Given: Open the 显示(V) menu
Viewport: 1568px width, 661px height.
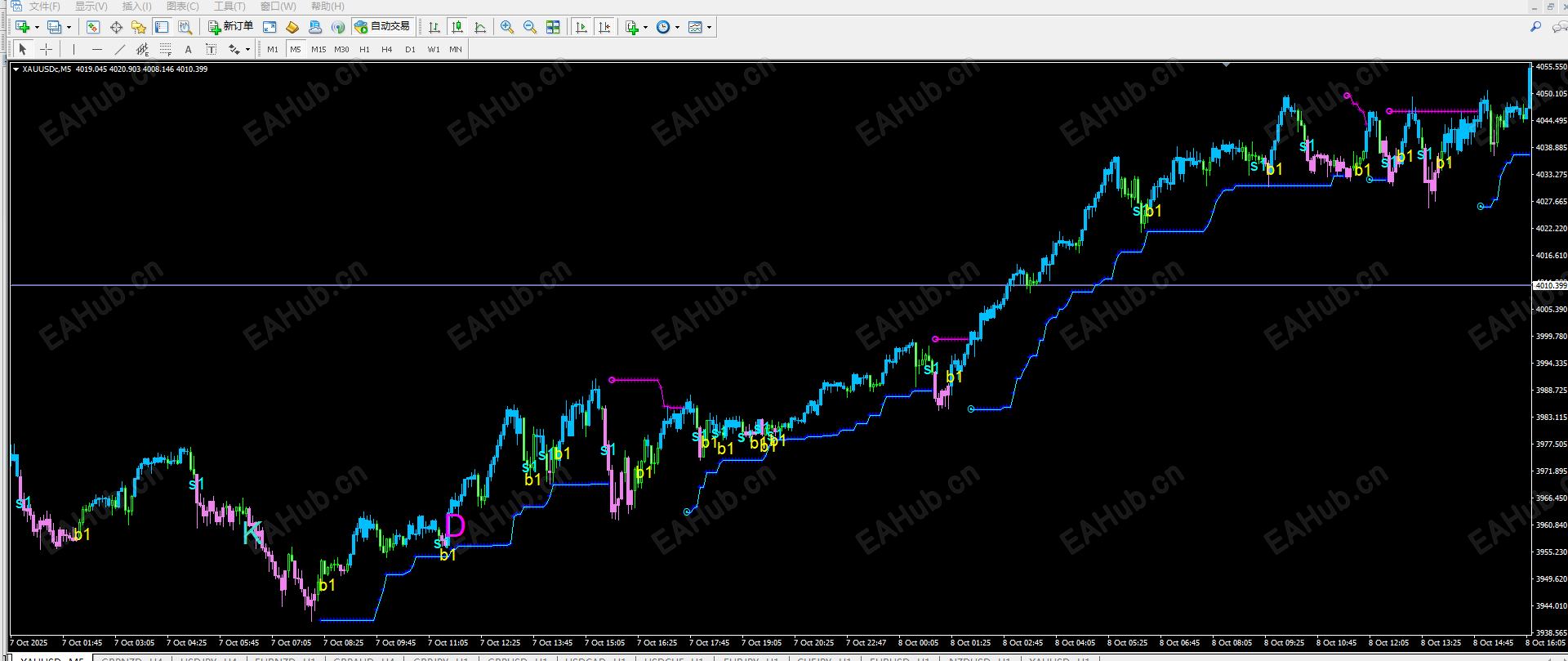Looking at the screenshot, I should tap(91, 7).
